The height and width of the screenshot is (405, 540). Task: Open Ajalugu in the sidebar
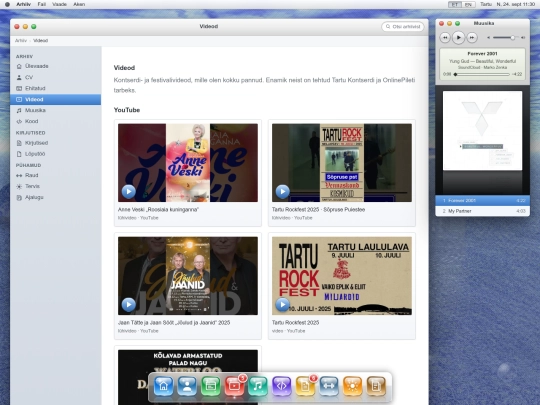coord(55,197)
